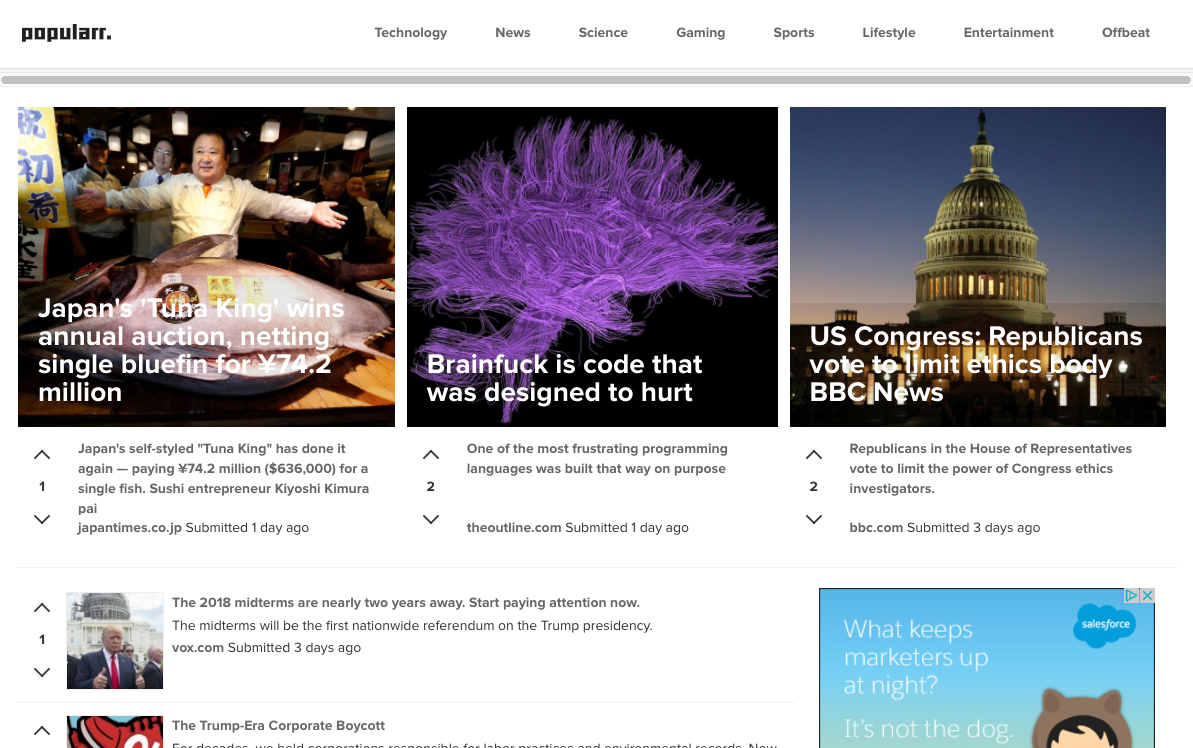This screenshot has height=748, width=1193.
Task: Close the Salesforce ad with X icon
Action: (1147, 595)
